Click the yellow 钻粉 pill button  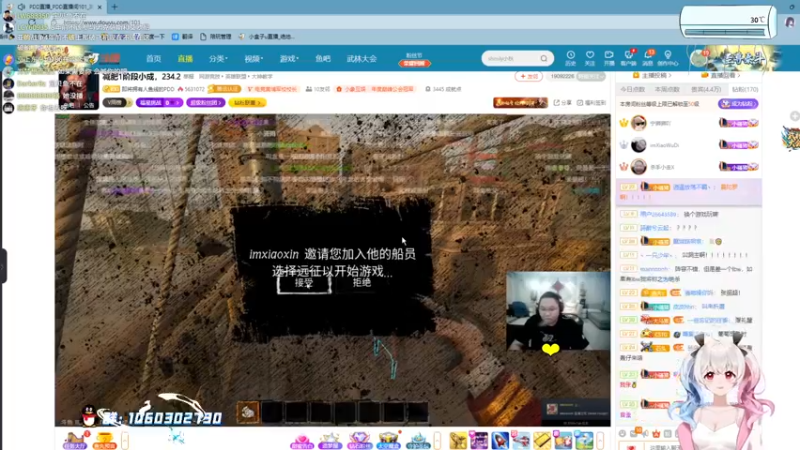(x=247, y=103)
